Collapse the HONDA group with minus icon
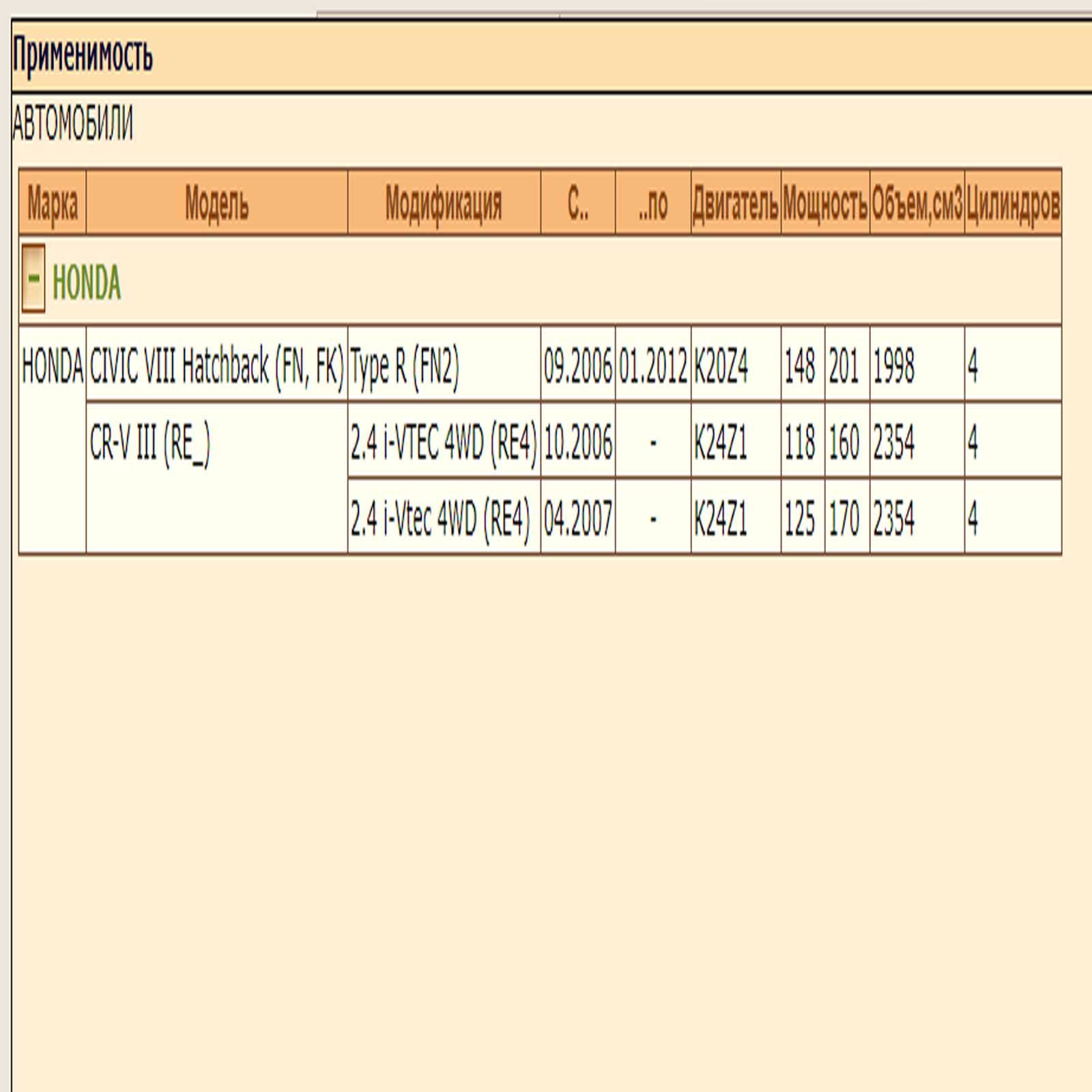This screenshot has height=1092, width=1092. (33, 278)
